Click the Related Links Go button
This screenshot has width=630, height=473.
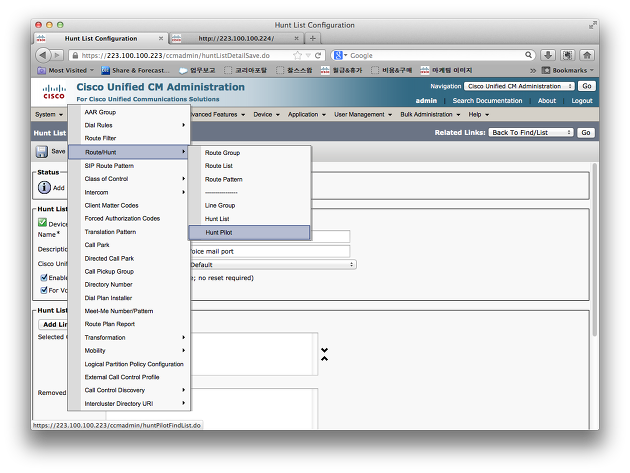(x=586, y=132)
